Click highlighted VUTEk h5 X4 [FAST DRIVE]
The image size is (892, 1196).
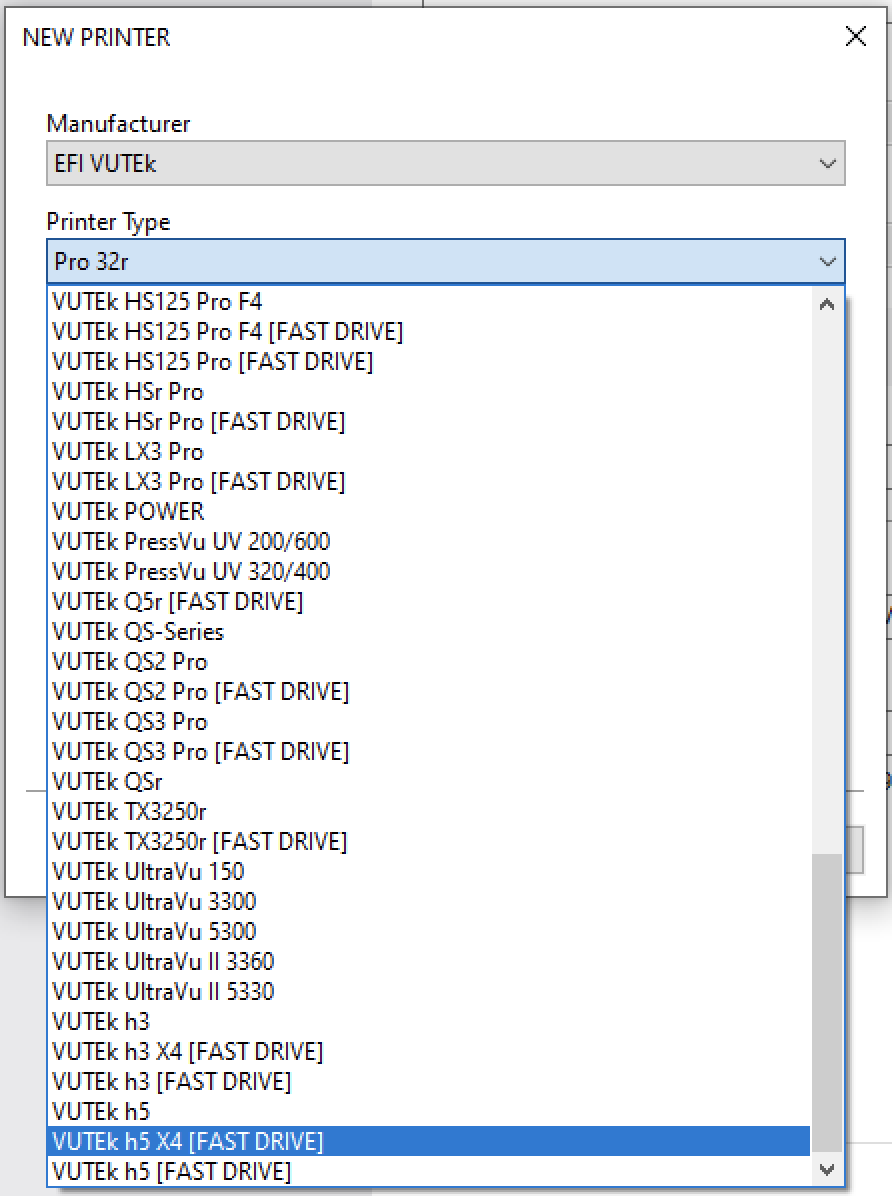point(430,1142)
